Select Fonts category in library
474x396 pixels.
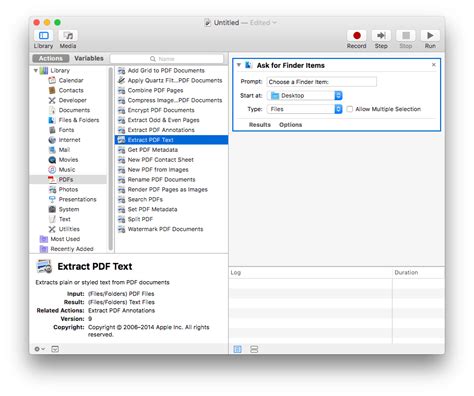(x=66, y=130)
